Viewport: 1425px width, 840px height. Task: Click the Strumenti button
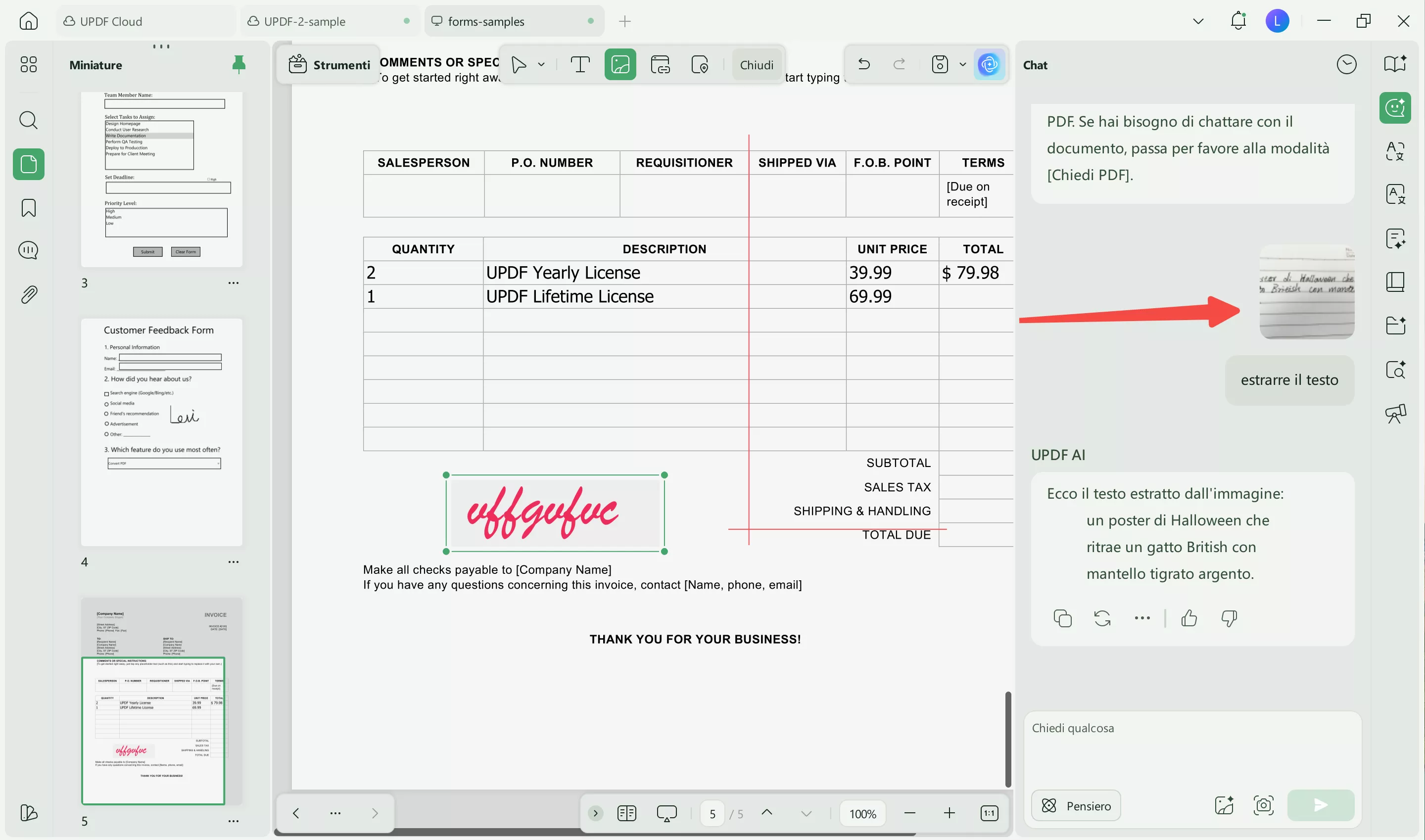click(x=330, y=64)
